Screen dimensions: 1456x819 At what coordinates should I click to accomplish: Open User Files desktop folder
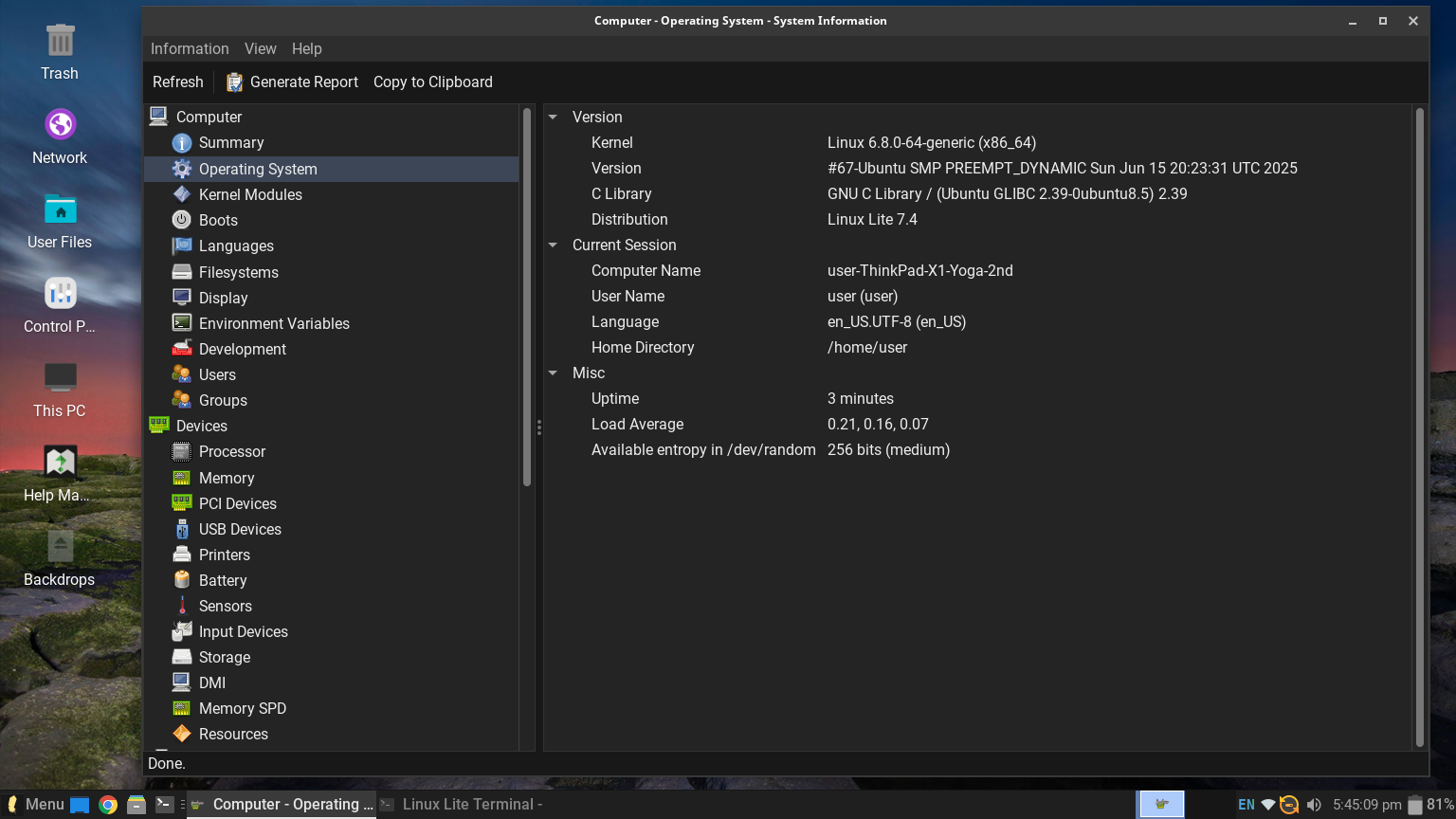click(x=60, y=222)
